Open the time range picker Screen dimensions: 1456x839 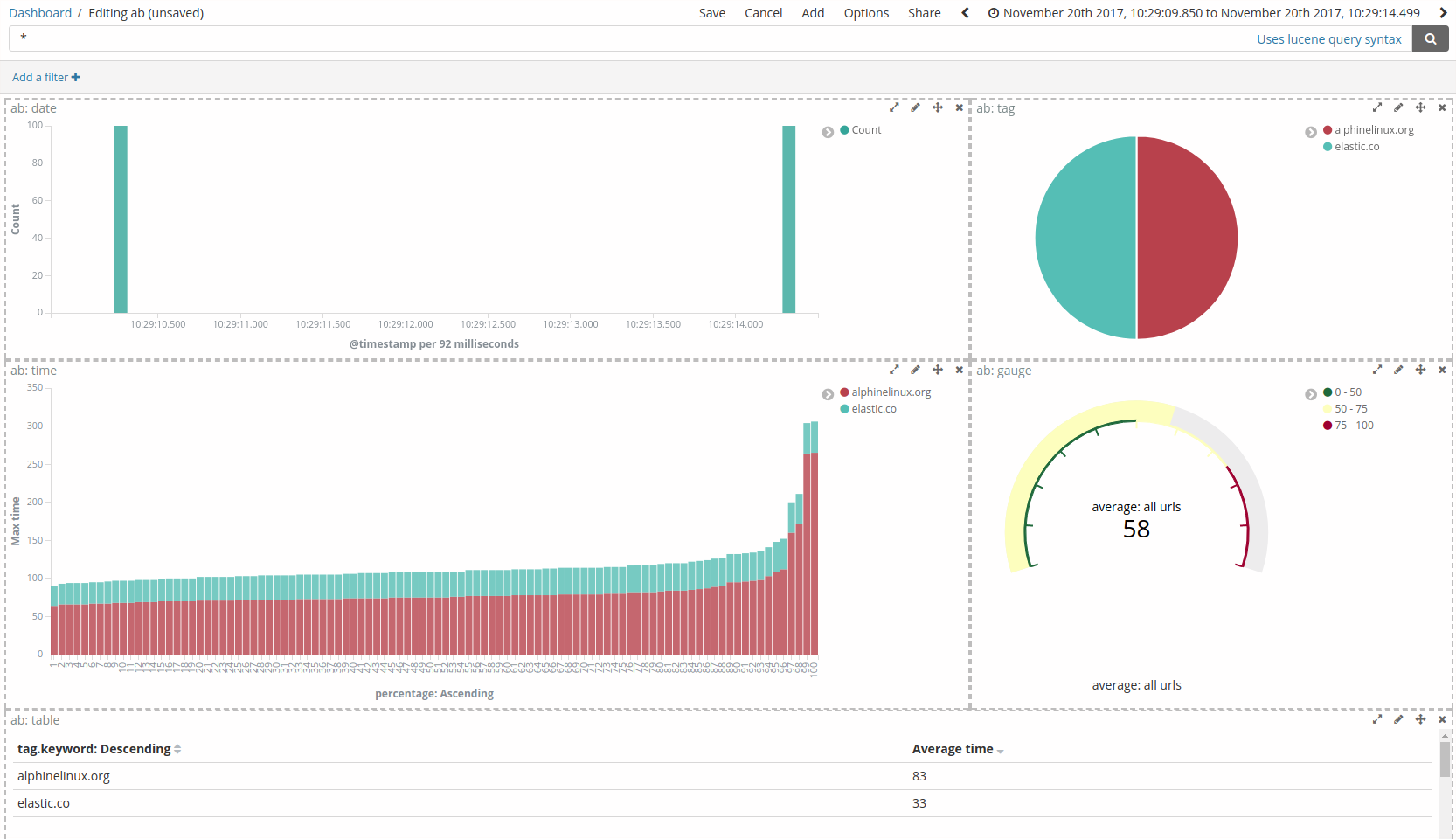1204,13
